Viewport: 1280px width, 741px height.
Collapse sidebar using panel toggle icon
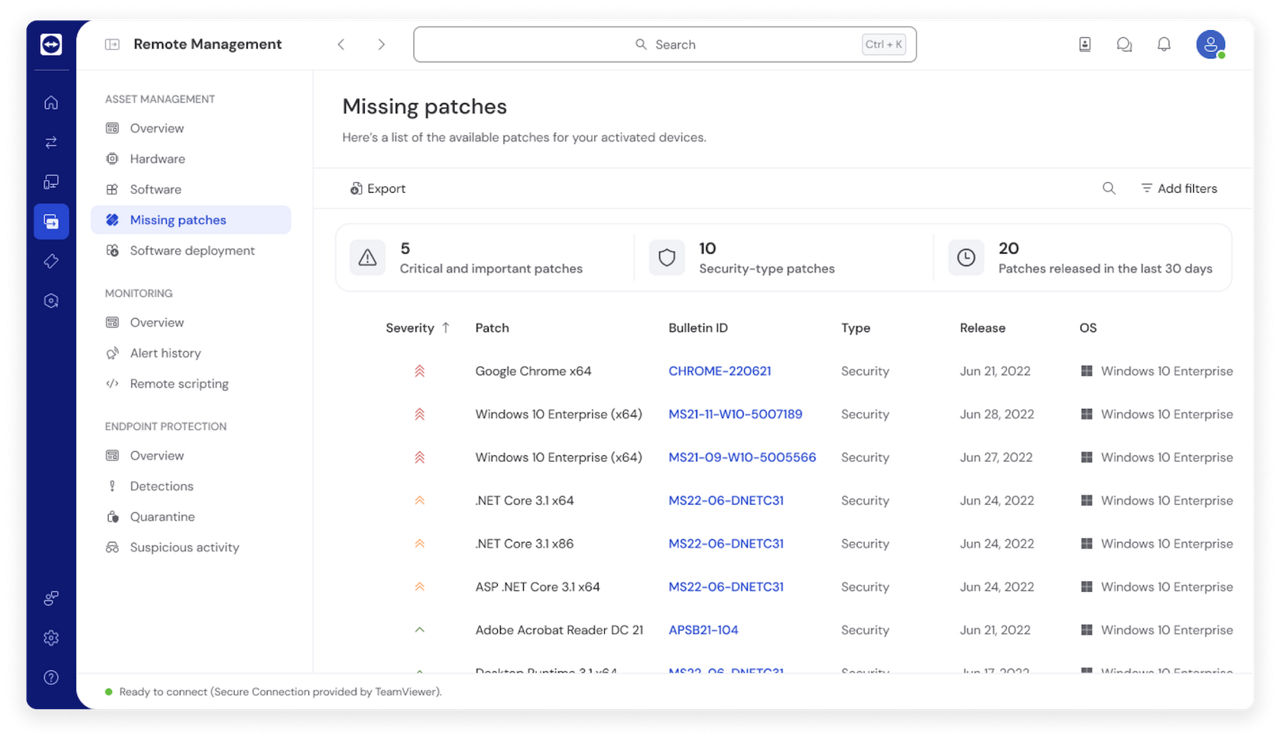point(112,44)
